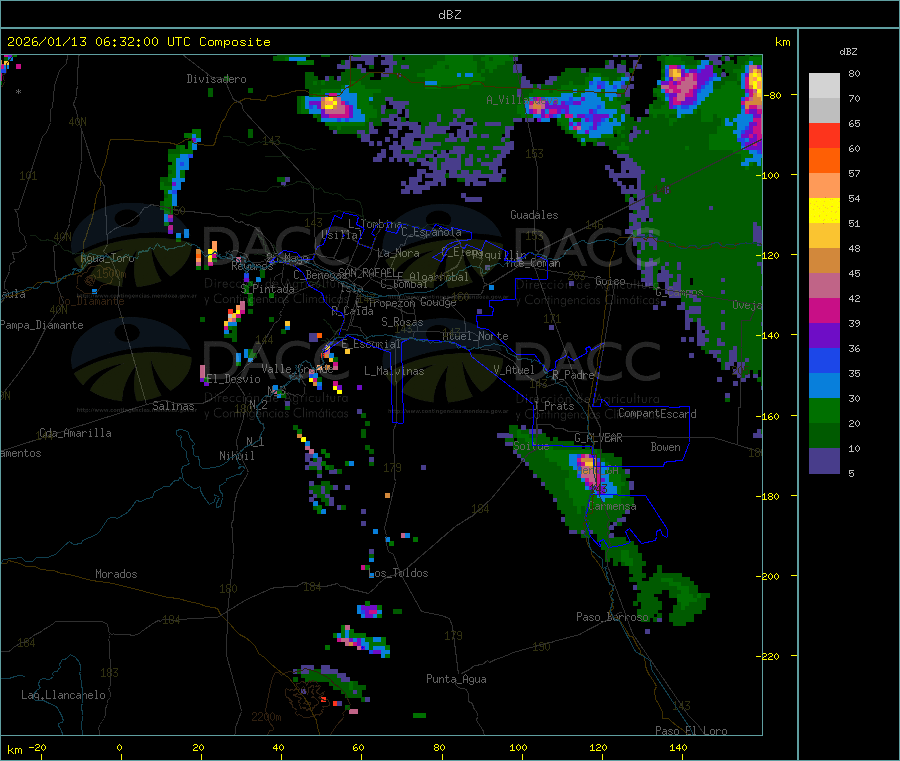Click the 'Atuel_Norte' map label
The height and width of the screenshot is (761, 900).
click(475, 336)
